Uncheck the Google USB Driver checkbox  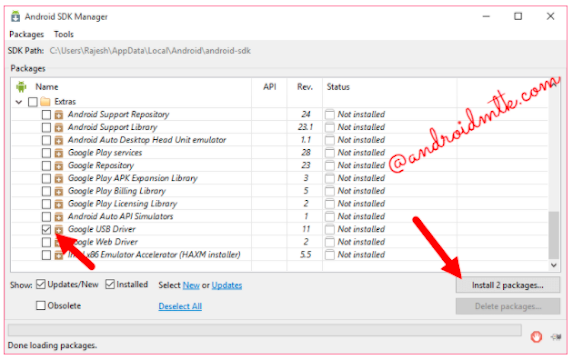tap(46, 230)
